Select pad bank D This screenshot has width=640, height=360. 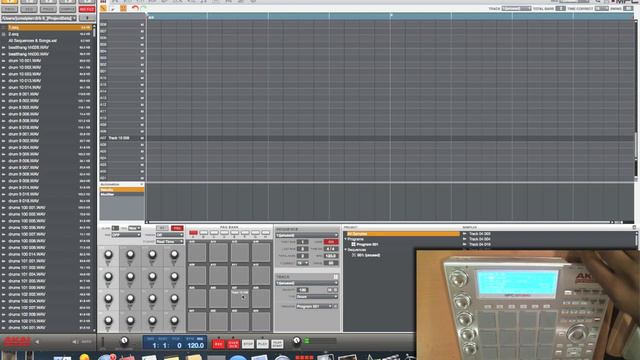(224, 233)
